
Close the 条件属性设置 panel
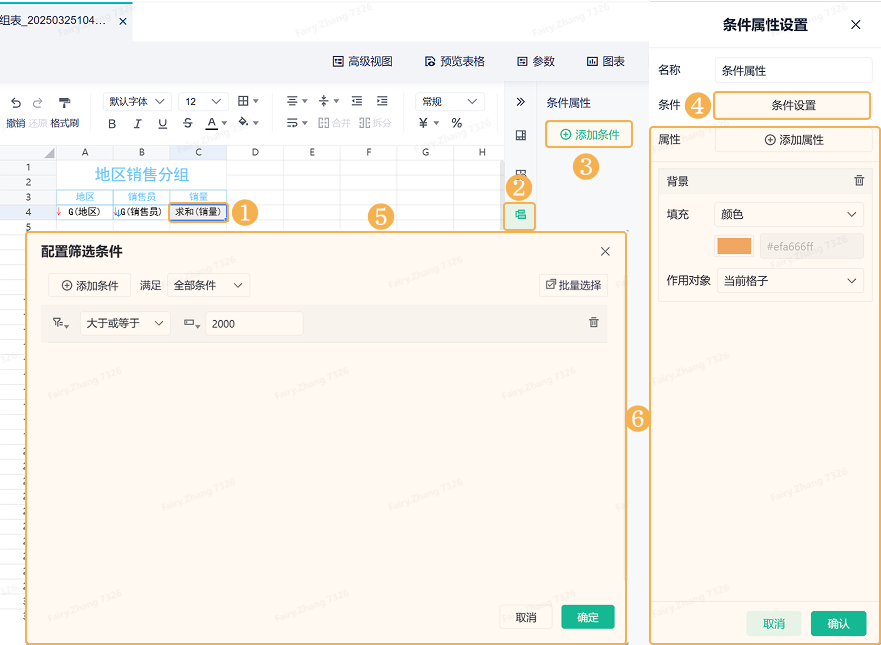[856, 25]
